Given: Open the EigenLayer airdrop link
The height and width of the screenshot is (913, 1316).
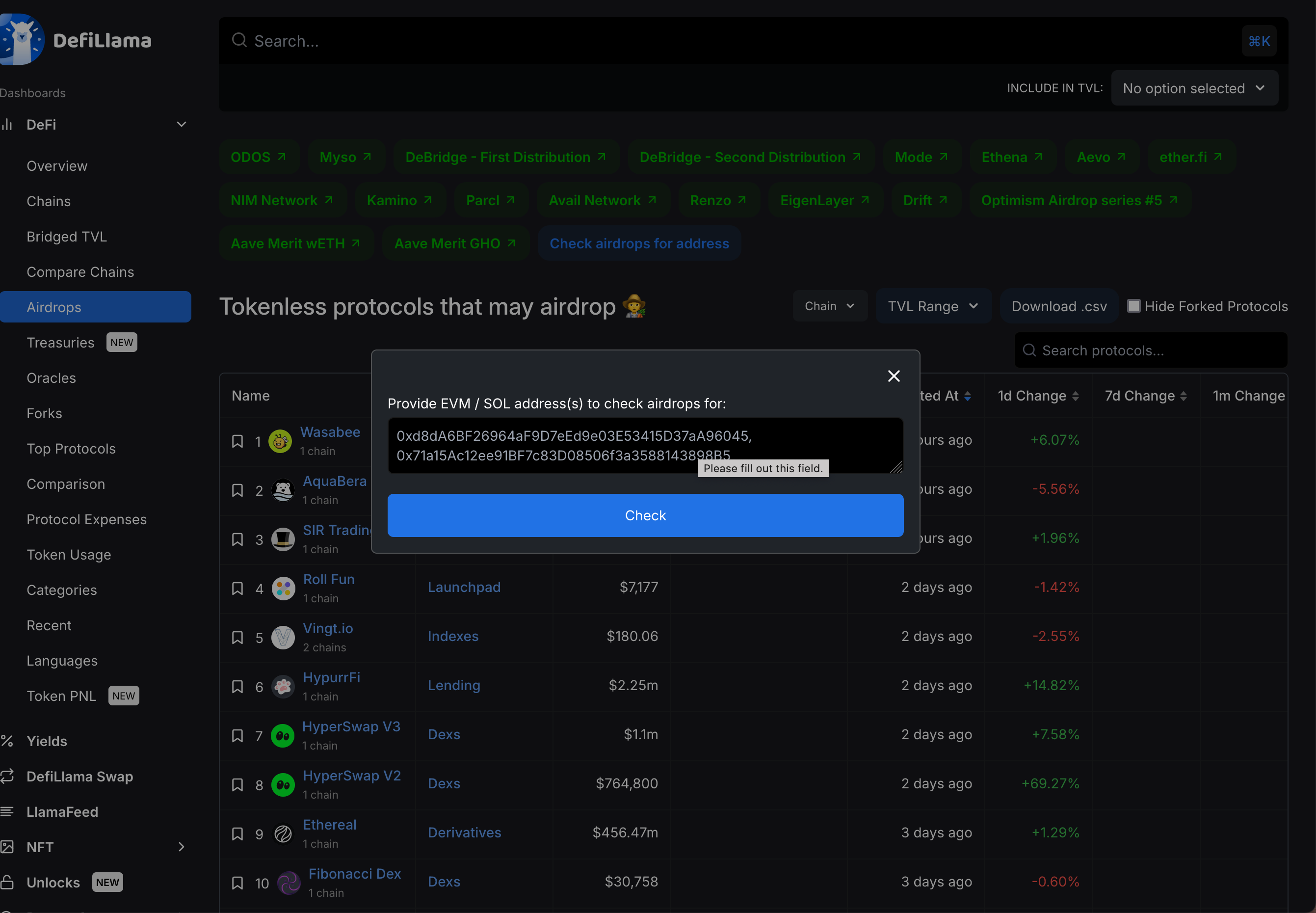Looking at the screenshot, I should pos(825,200).
